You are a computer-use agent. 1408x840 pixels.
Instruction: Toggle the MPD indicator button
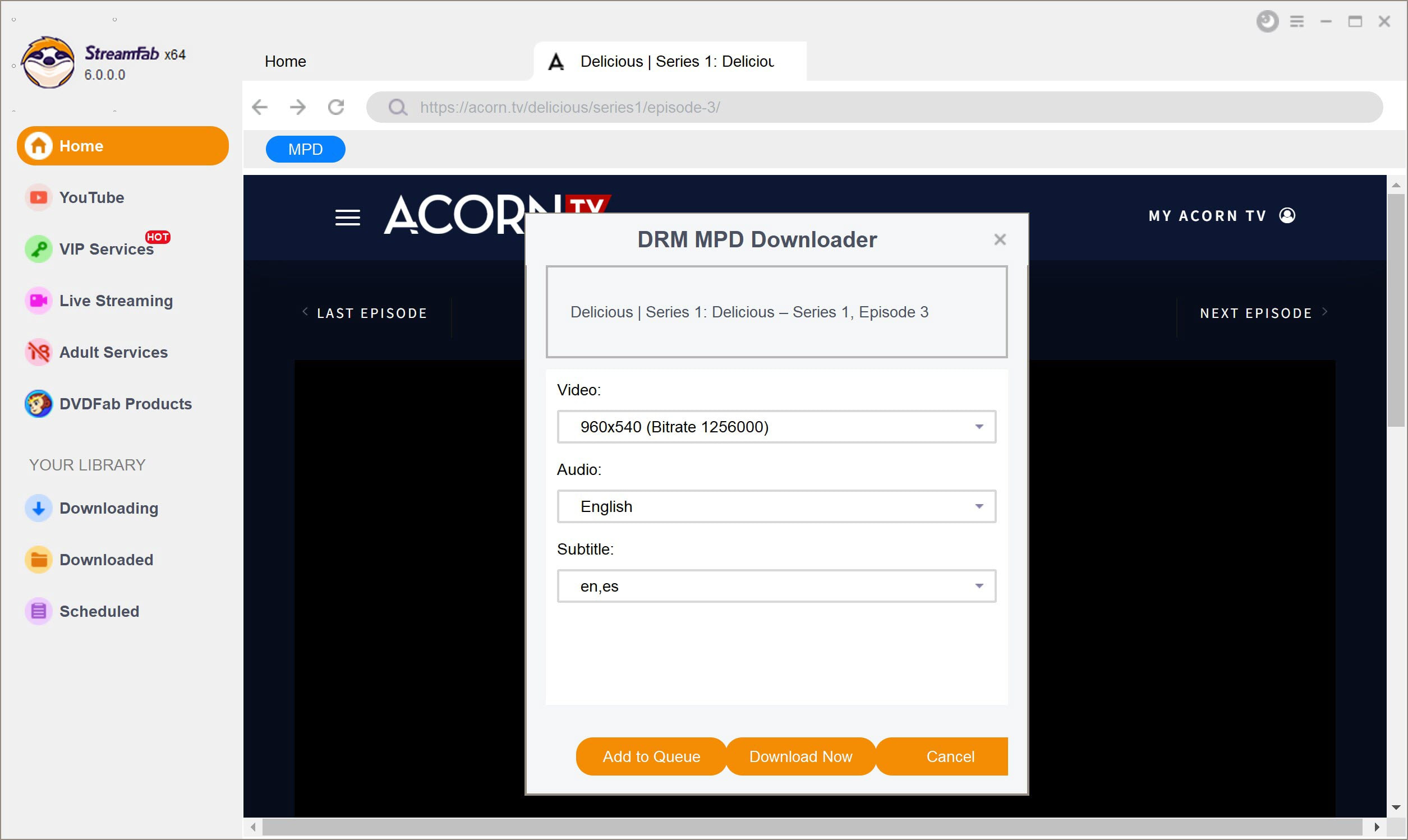click(x=305, y=149)
